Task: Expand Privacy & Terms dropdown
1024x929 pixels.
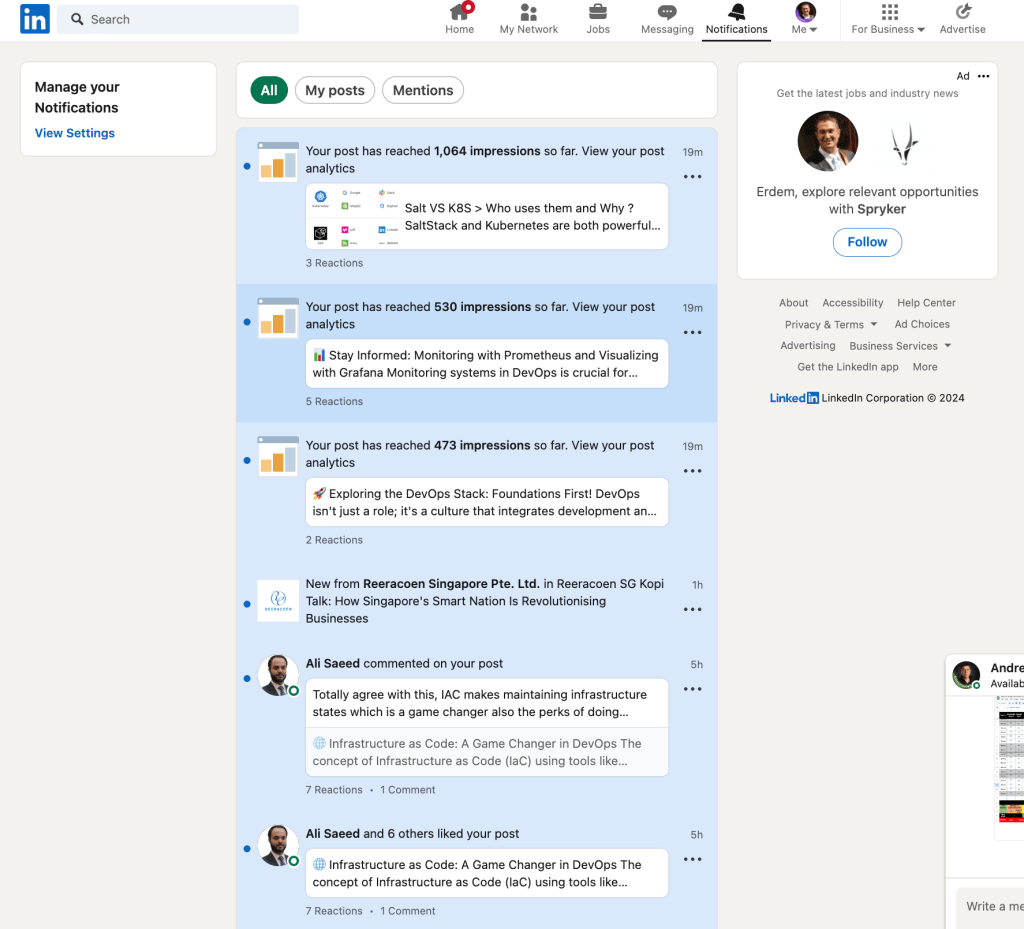Action: point(831,324)
